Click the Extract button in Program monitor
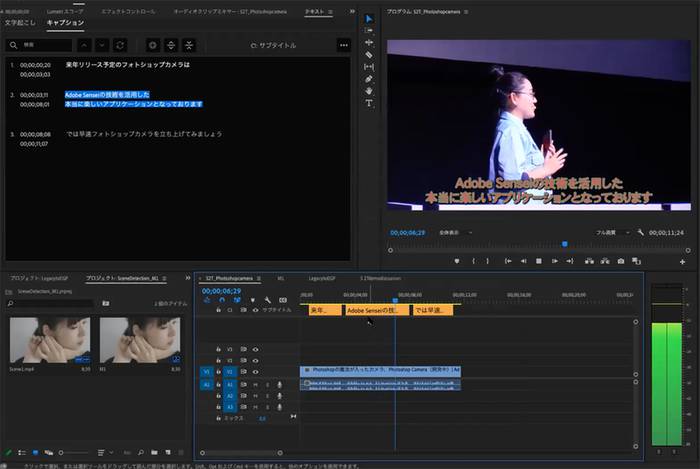 point(605,261)
